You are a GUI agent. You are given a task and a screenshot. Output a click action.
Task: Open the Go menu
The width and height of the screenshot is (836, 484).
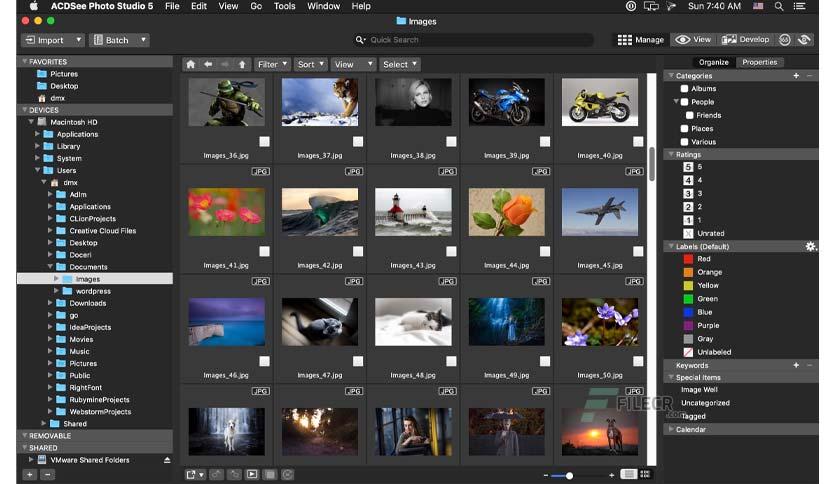(x=256, y=6)
